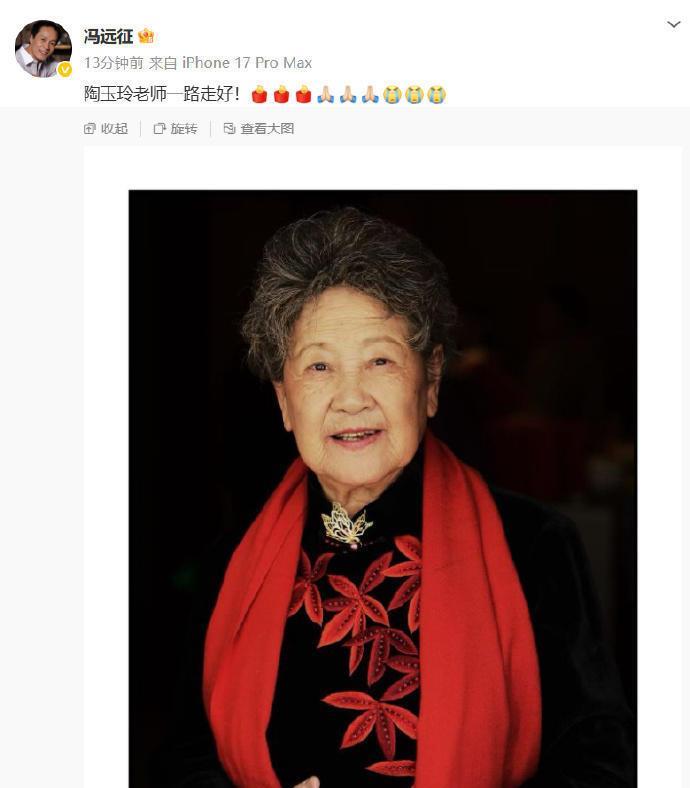Click the iPhone 17 Pro Max source link
This screenshot has width=690, height=788.
point(247,63)
